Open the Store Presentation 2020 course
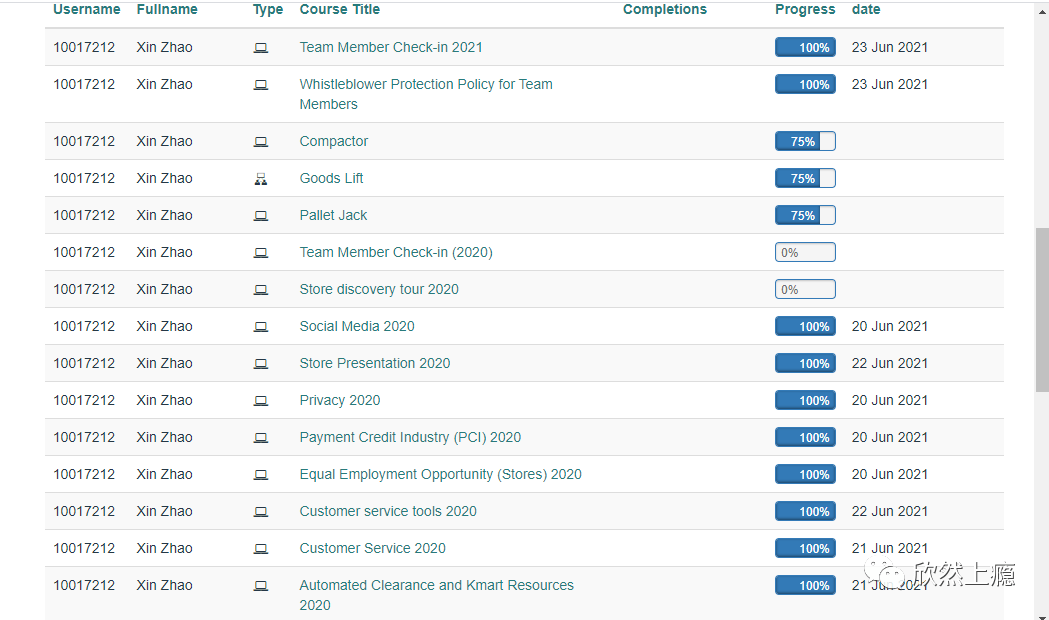Viewport: 1049px width, 620px height. [375, 363]
